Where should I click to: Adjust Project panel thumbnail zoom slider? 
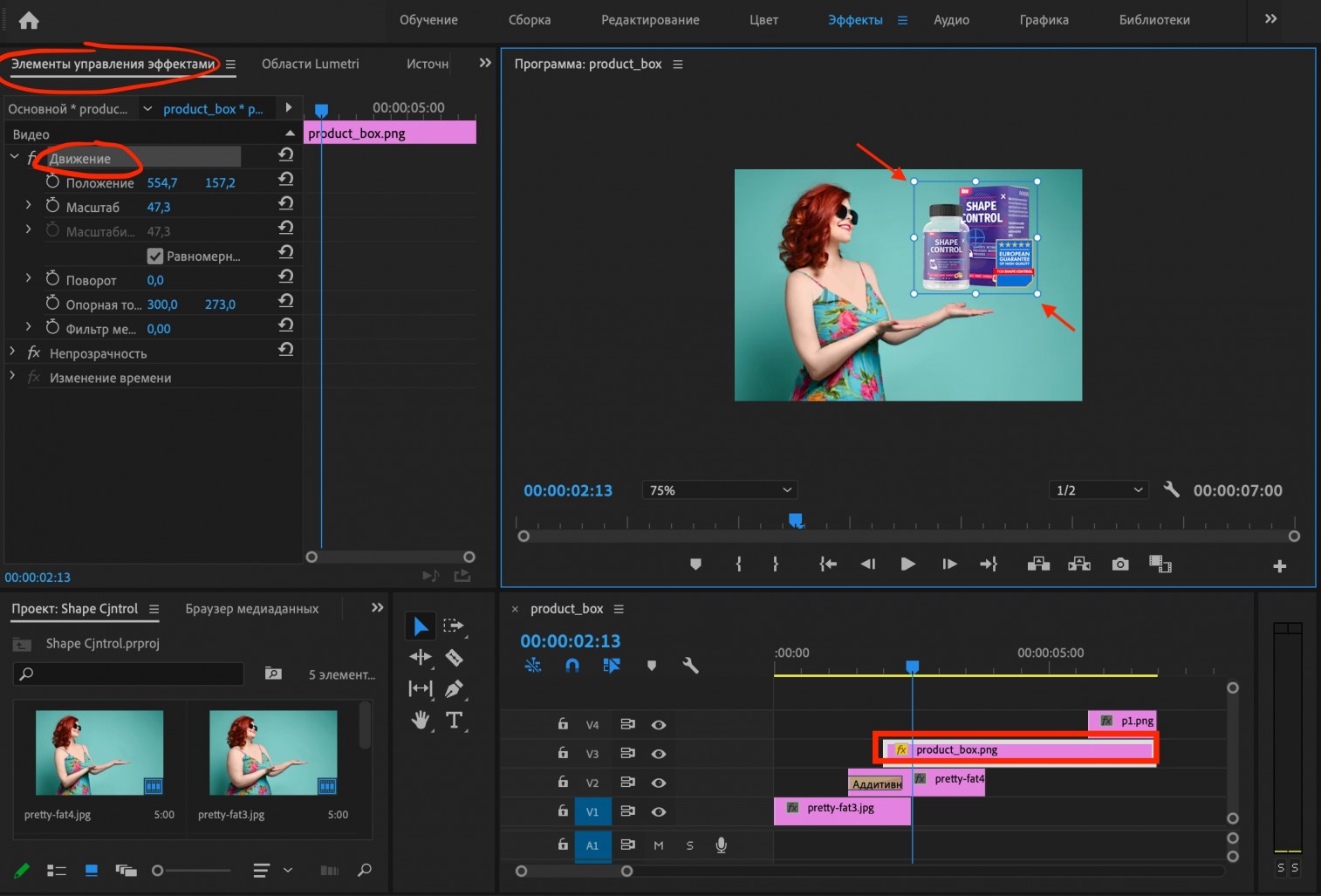pyautogui.click(x=158, y=870)
